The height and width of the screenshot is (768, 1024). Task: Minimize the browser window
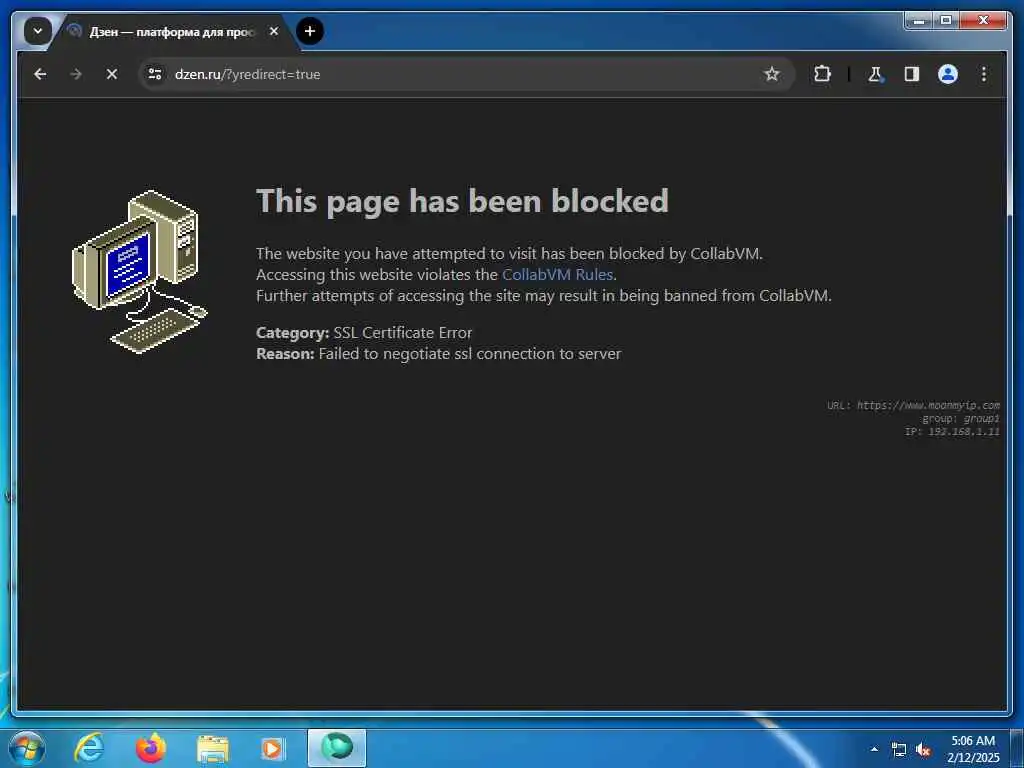(x=919, y=20)
